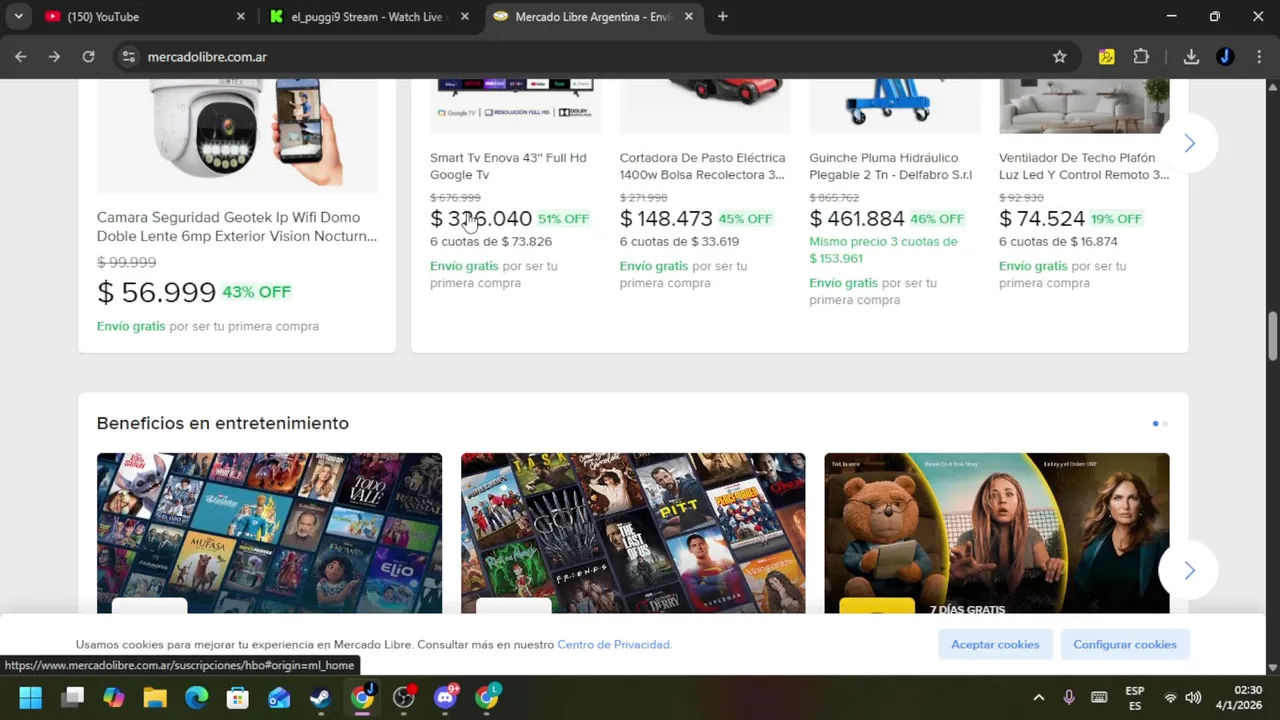Open Microsoft Store from the taskbar

238,697
